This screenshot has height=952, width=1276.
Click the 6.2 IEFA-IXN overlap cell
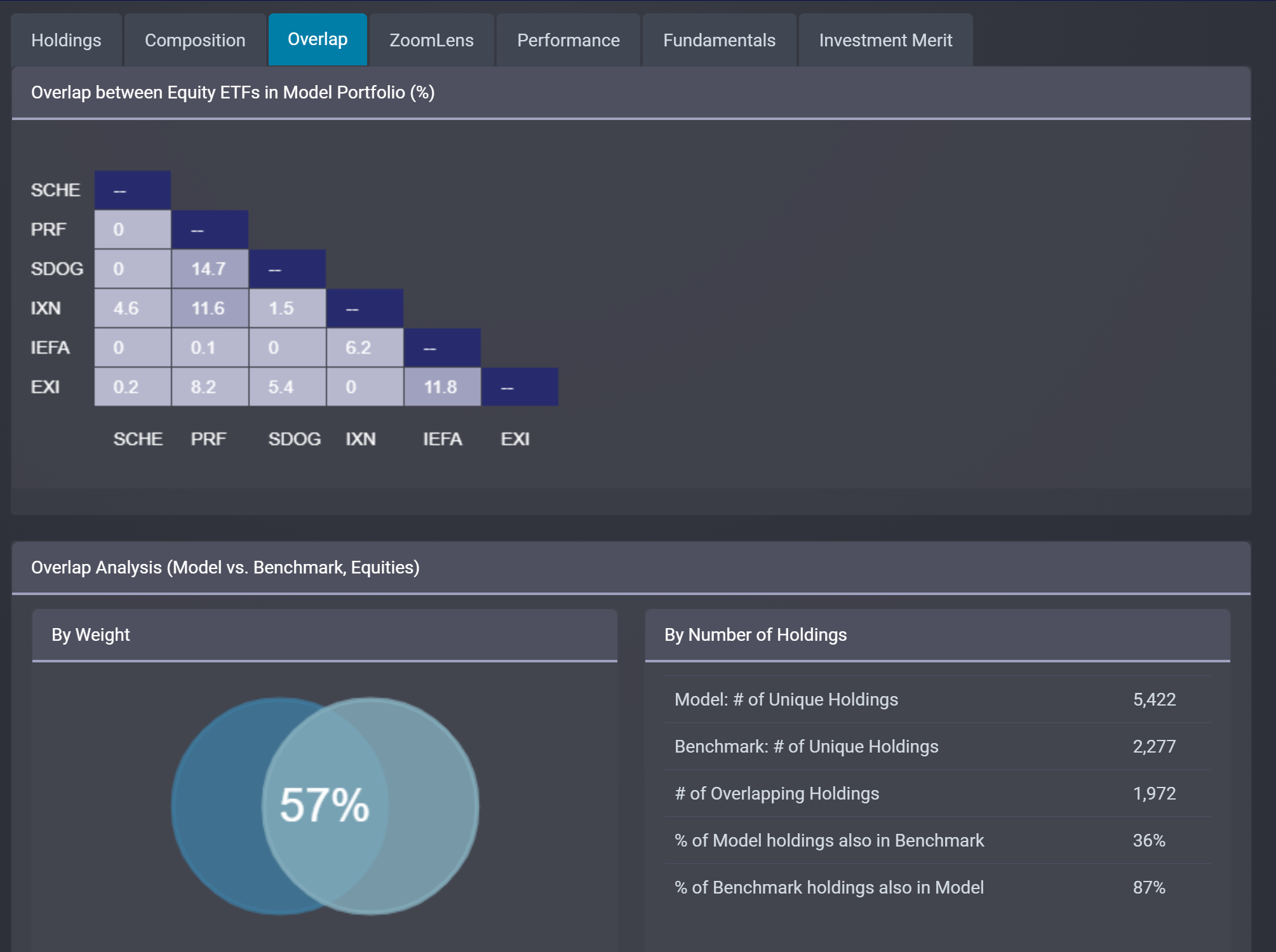tap(365, 347)
